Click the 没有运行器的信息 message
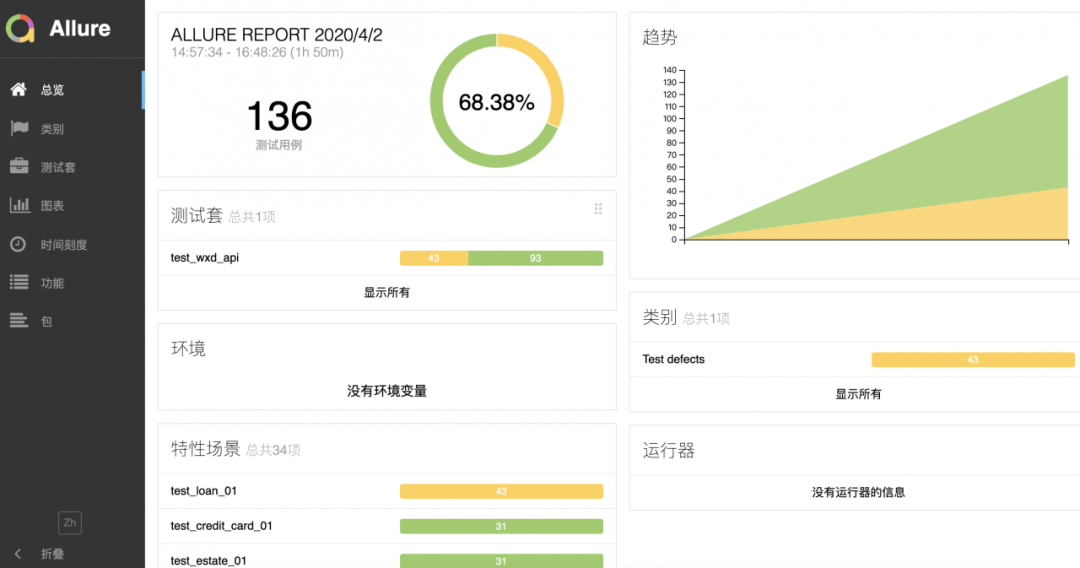The width and height of the screenshot is (1080, 568). (858, 492)
